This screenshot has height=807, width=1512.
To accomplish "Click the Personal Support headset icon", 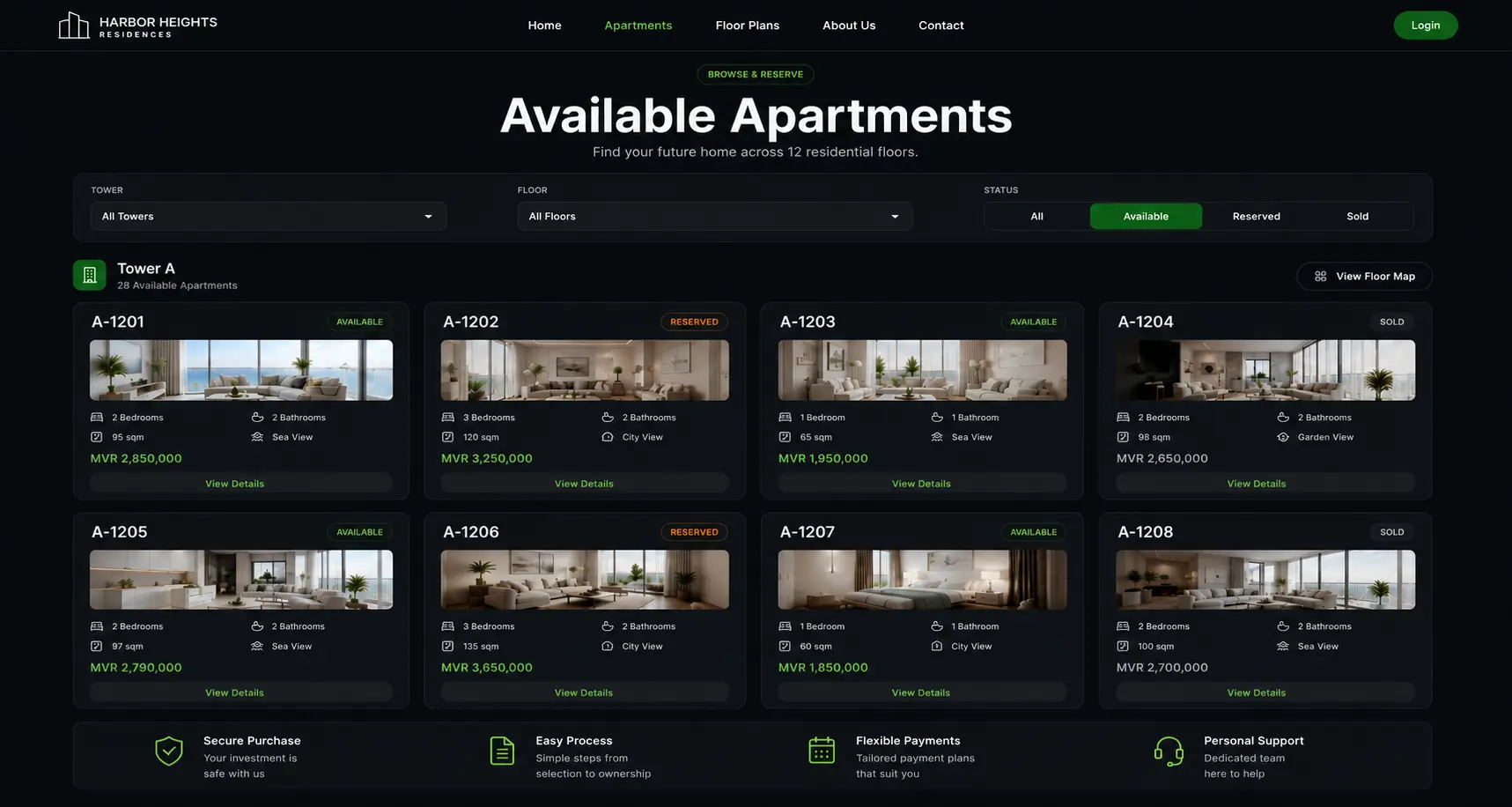I will point(1169,752).
